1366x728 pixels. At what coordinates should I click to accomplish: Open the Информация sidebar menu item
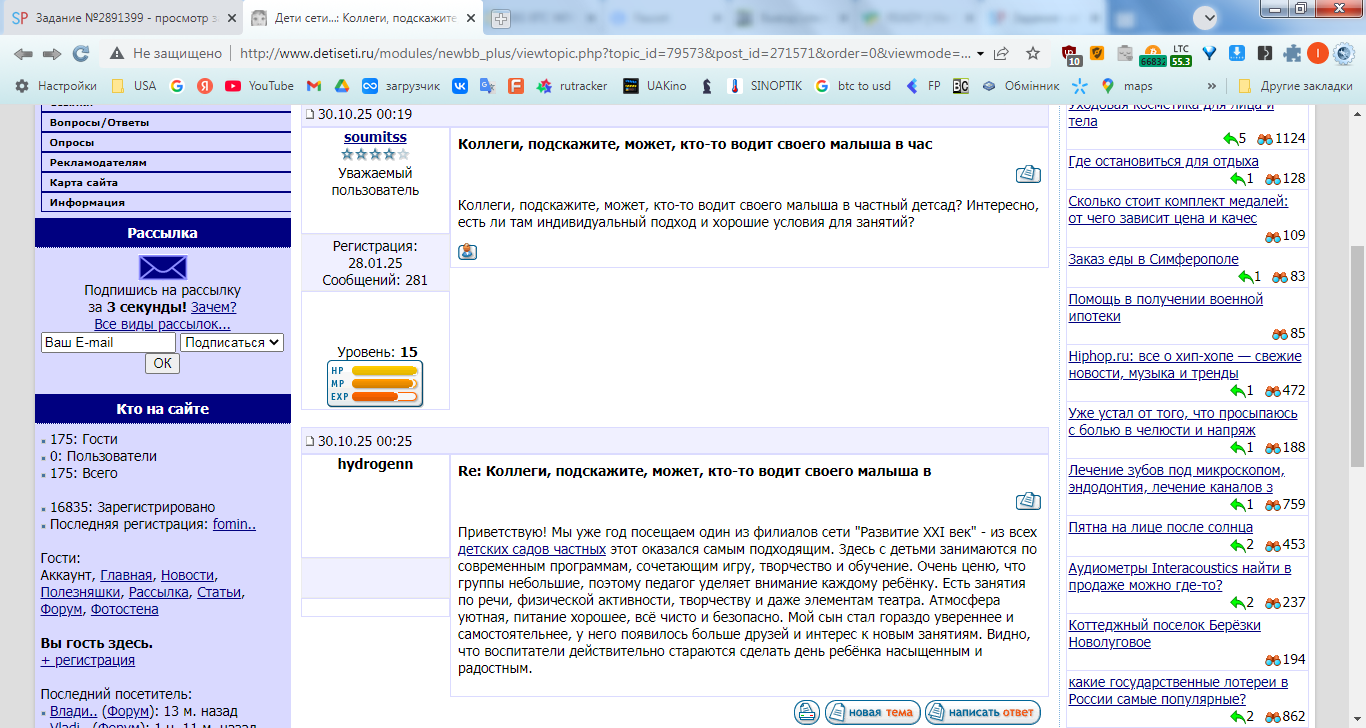166,202
